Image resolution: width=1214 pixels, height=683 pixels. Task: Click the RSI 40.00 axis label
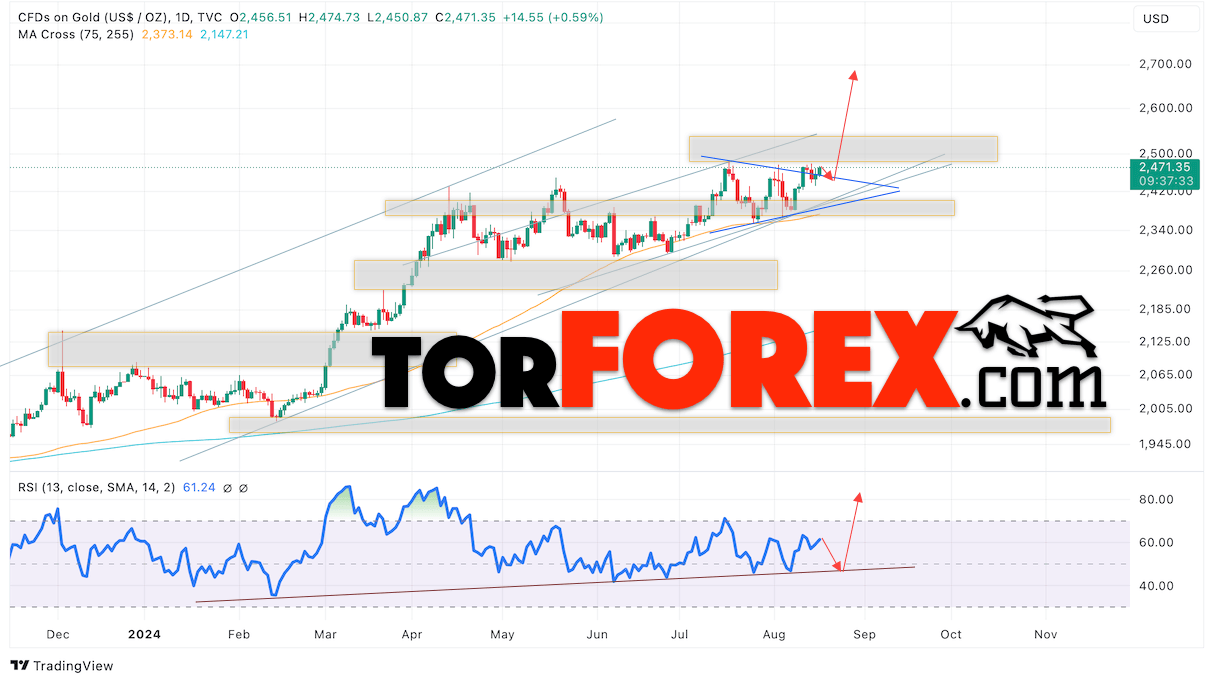(1156, 586)
